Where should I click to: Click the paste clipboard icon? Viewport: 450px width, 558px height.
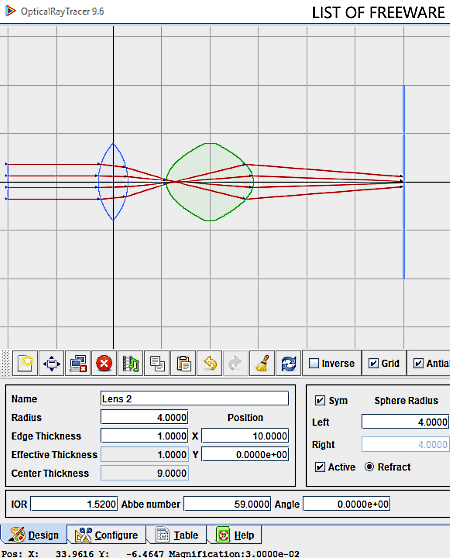[x=183, y=363]
